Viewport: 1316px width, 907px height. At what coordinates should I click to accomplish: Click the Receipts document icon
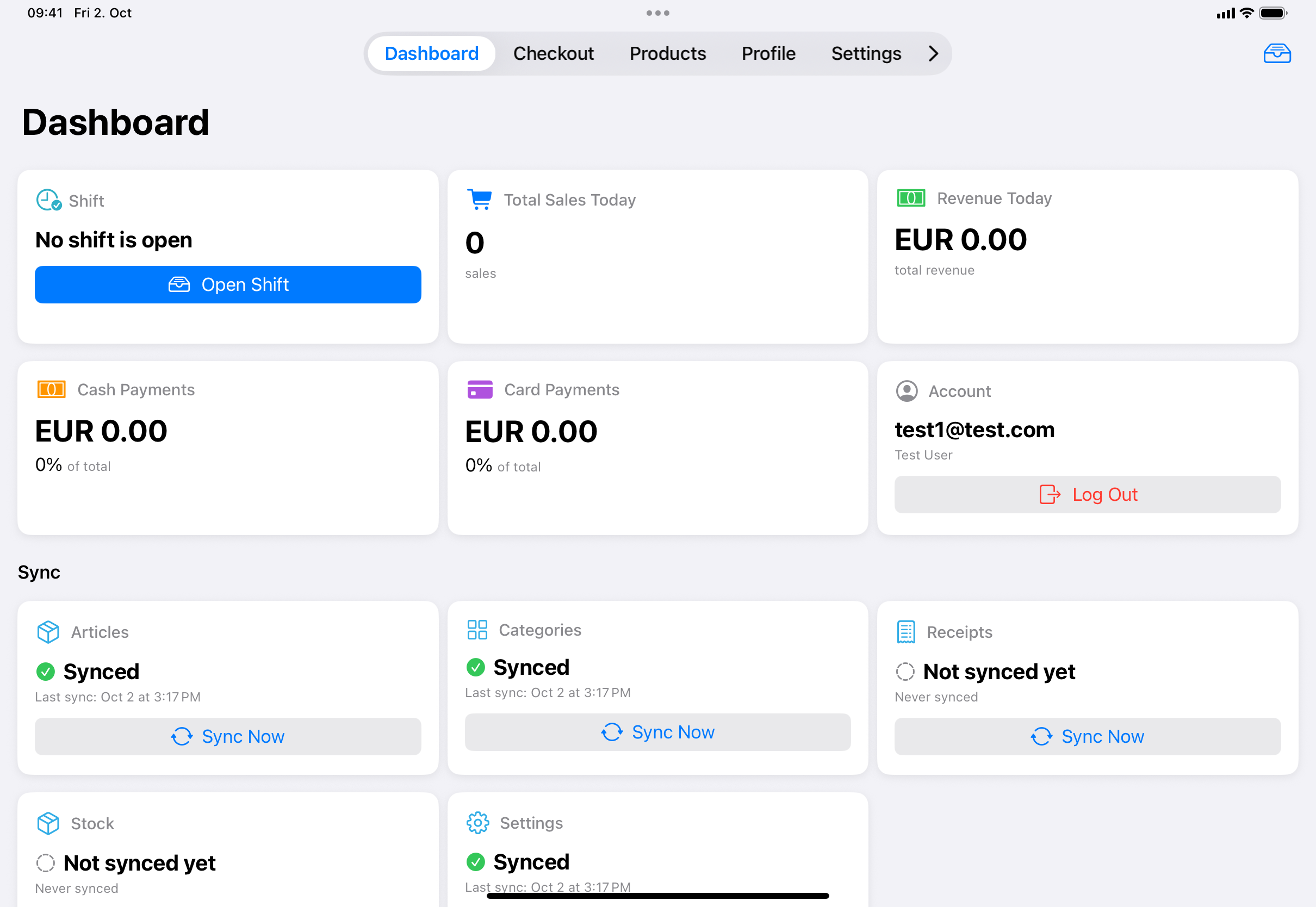(x=906, y=632)
